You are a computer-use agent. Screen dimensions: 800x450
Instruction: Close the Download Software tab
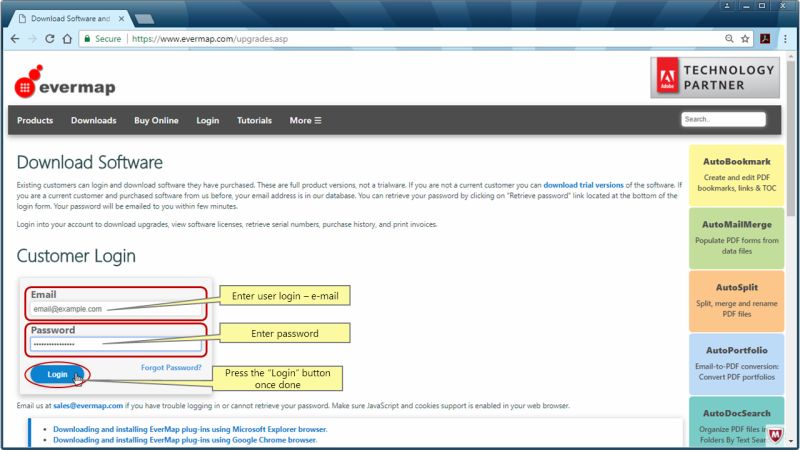(x=121, y=19)
